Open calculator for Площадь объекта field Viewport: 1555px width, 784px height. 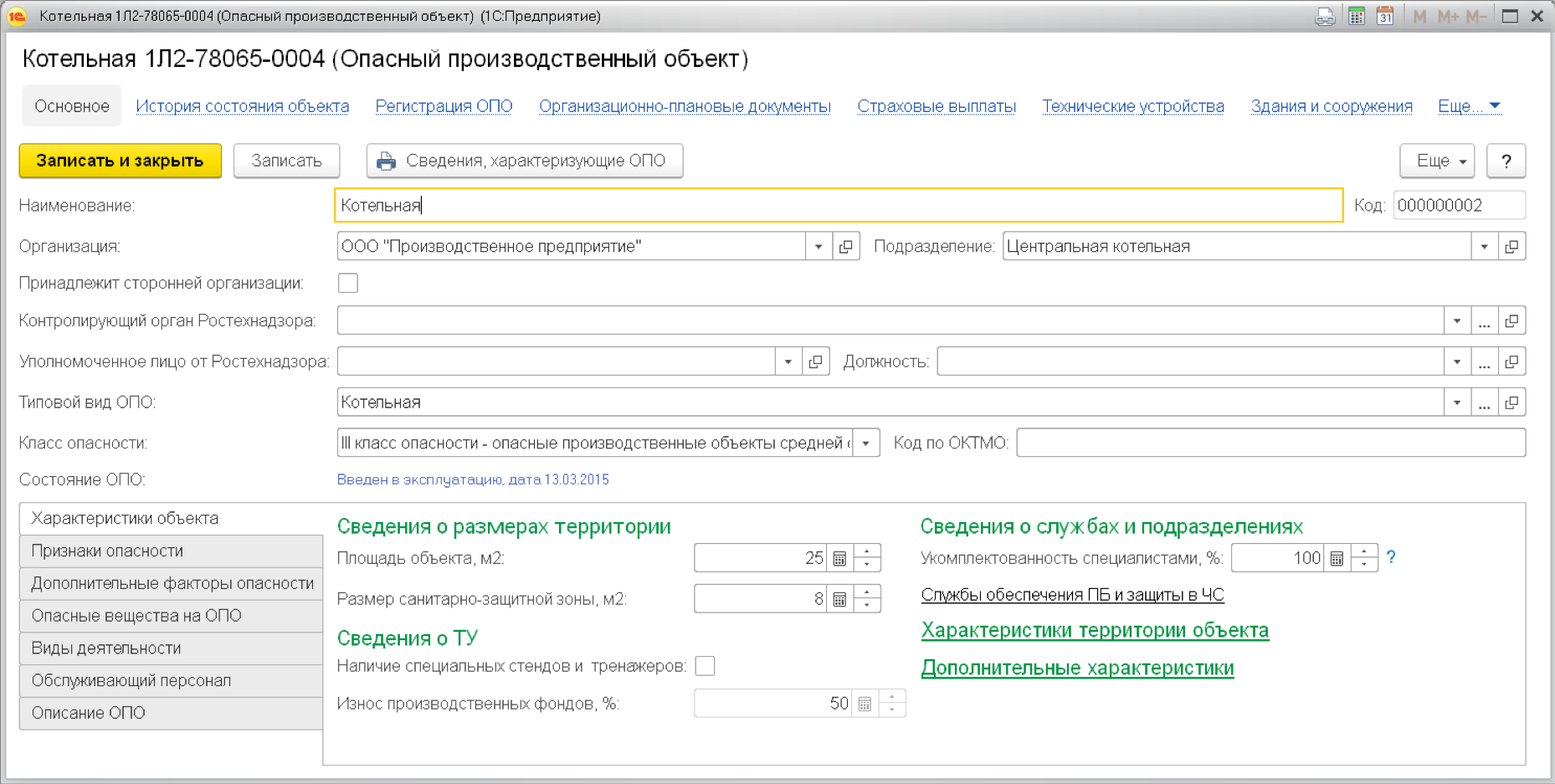(839, 558)
